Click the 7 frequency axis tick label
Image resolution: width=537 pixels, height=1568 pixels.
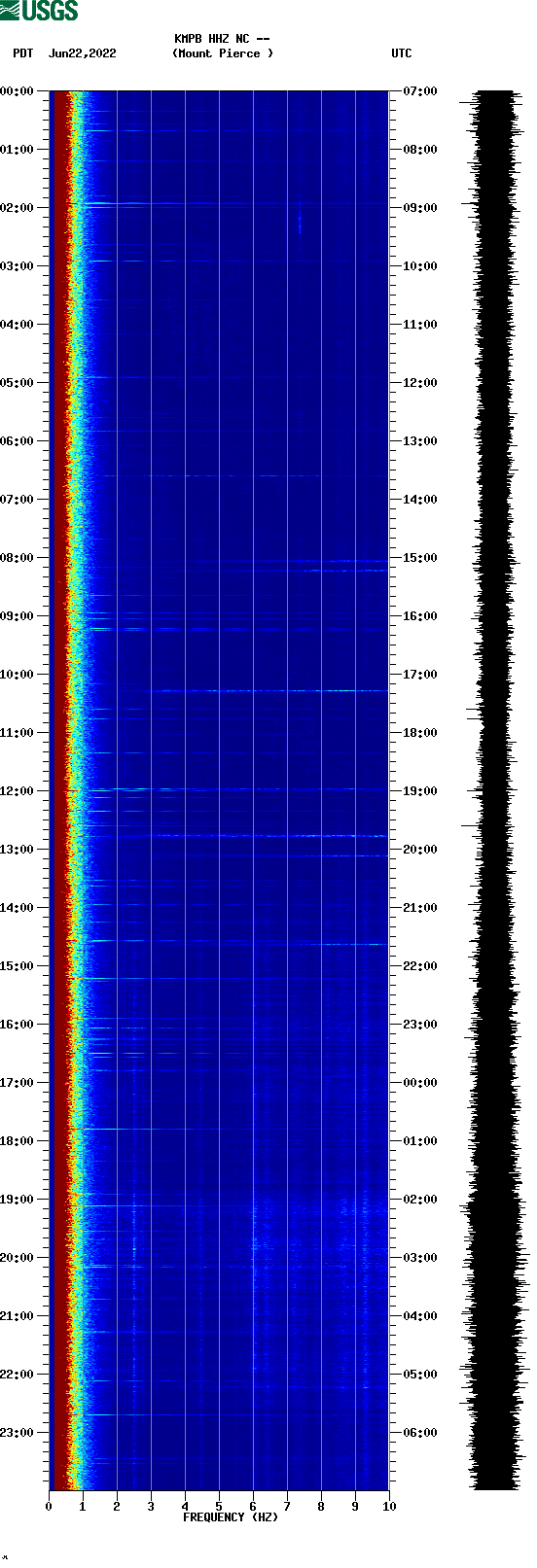(287, 1507)
